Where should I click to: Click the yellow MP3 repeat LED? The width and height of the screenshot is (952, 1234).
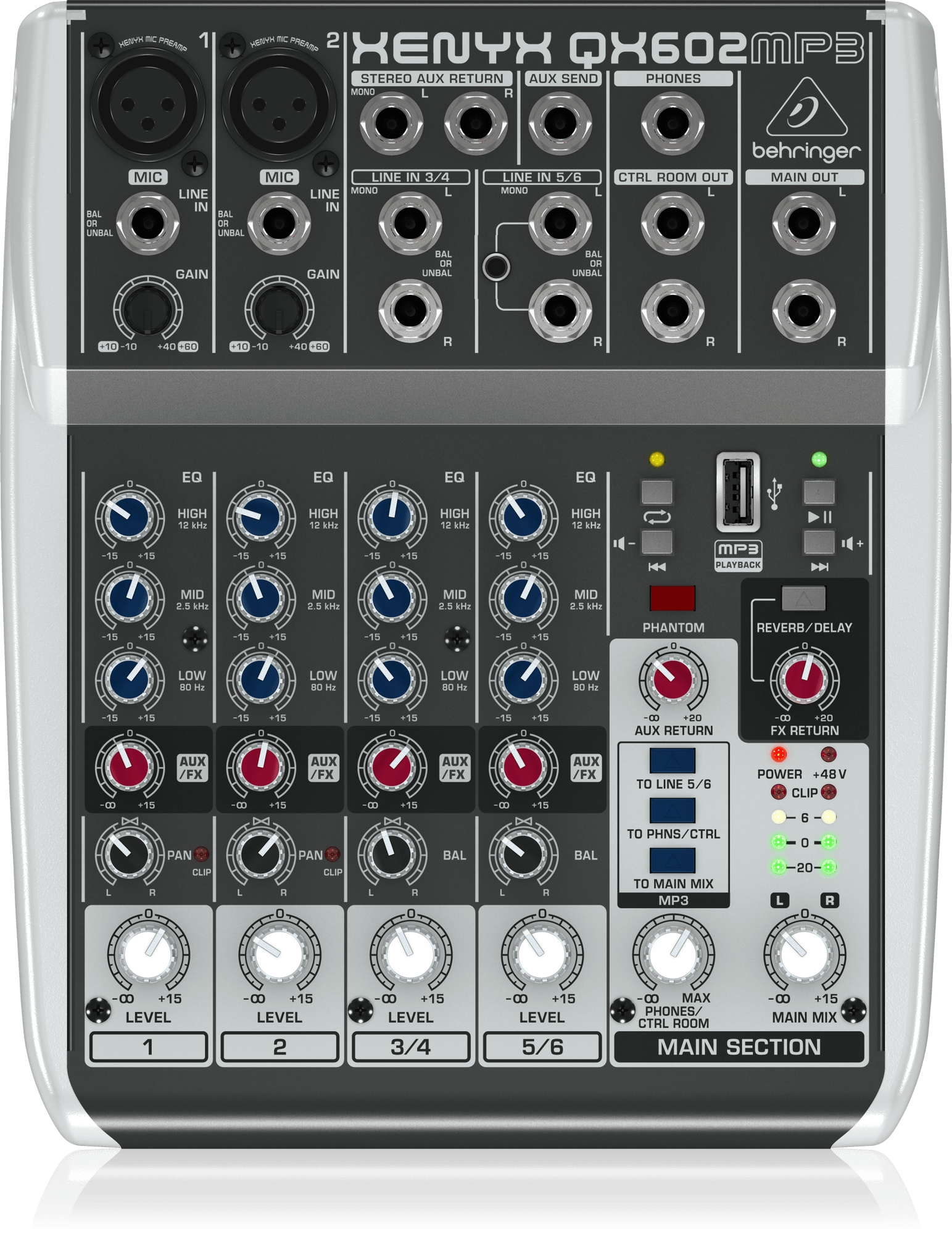coord(657,459)
